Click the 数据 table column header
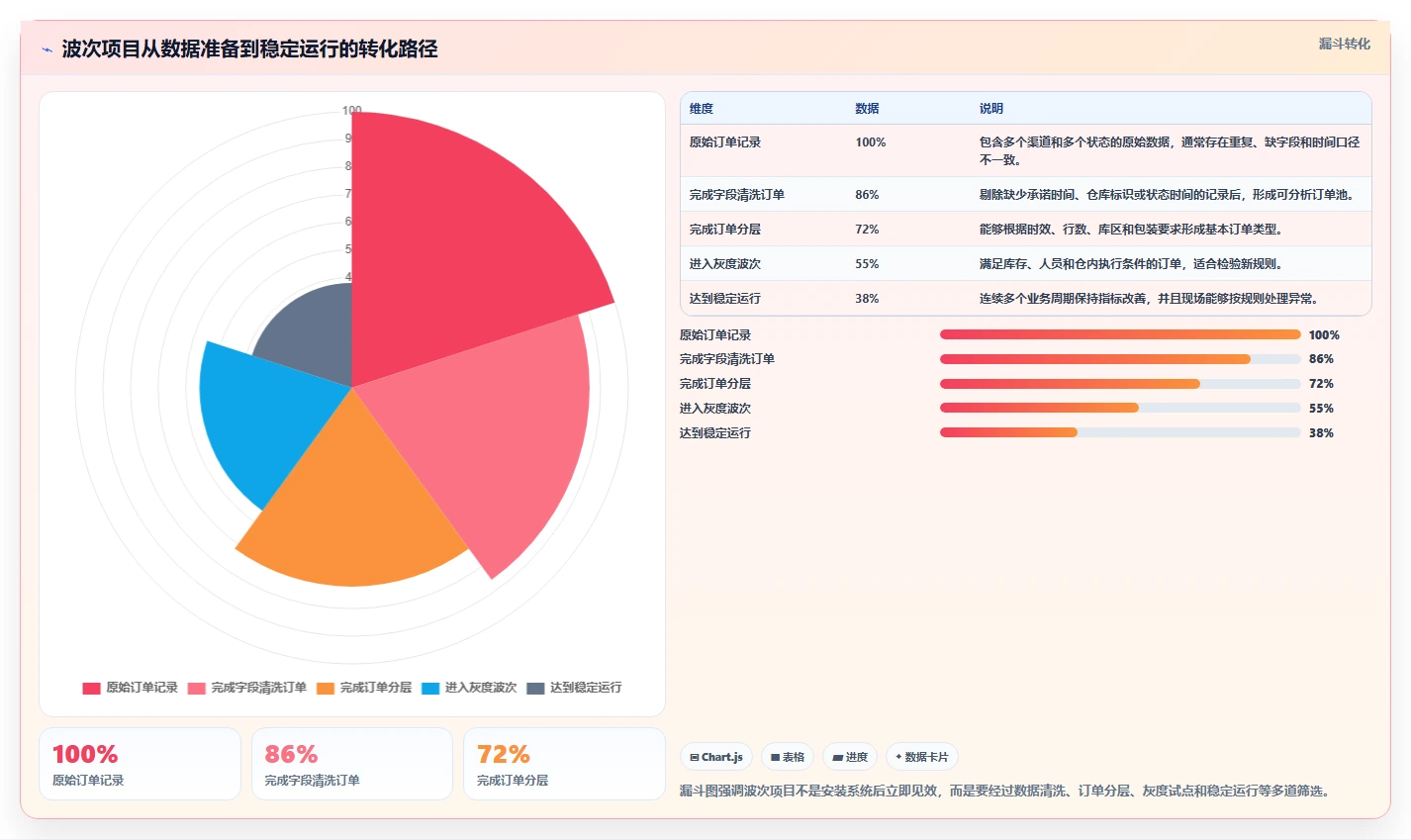 (x=867, y=109)
